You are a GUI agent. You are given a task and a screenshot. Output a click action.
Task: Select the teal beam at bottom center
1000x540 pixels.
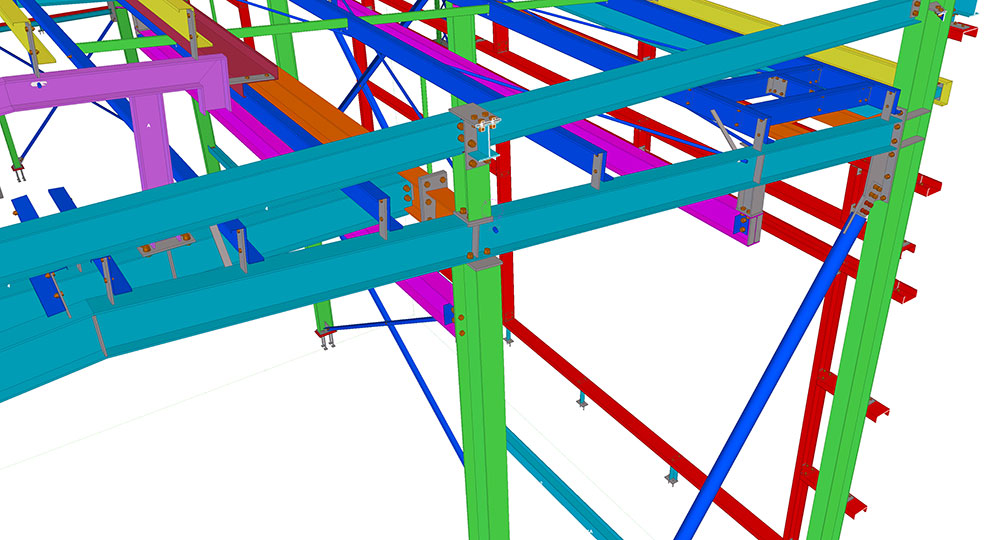tap(560, 490)
